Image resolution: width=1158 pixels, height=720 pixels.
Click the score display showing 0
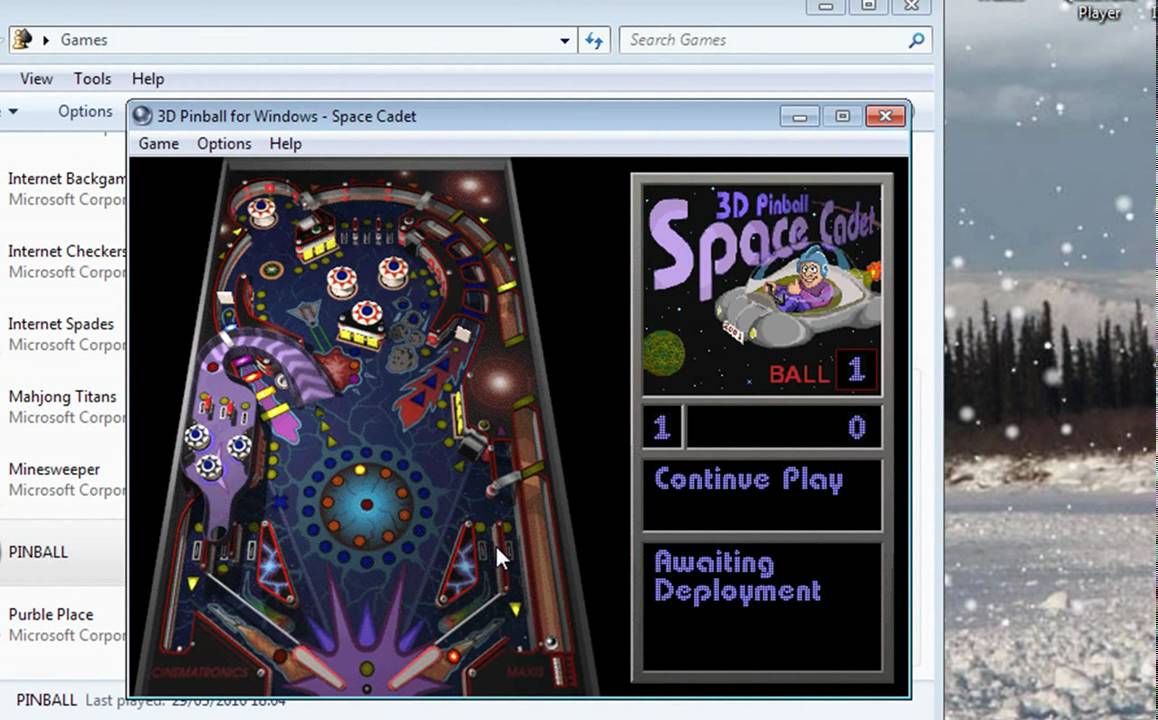[784, 428]
